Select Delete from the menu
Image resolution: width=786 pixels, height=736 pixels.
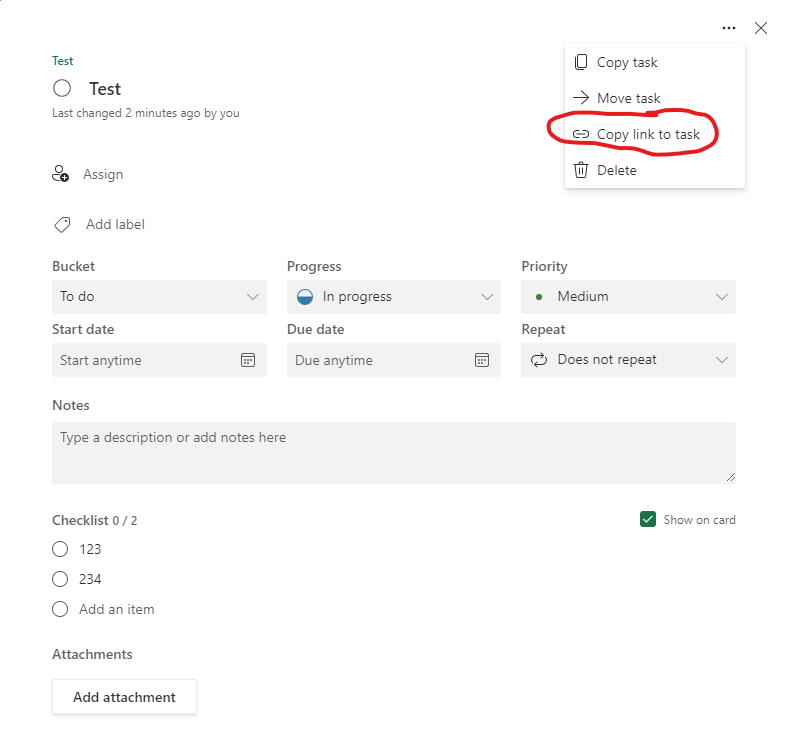click(655, 170)
